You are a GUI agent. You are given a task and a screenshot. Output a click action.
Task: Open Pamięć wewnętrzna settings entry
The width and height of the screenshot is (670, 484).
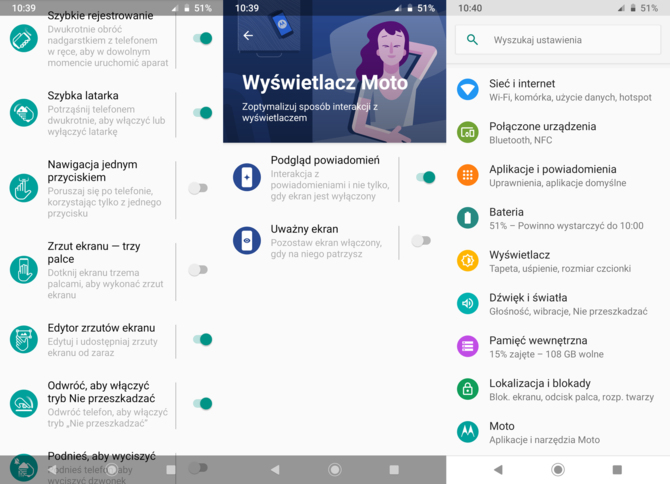pos(558,346)
